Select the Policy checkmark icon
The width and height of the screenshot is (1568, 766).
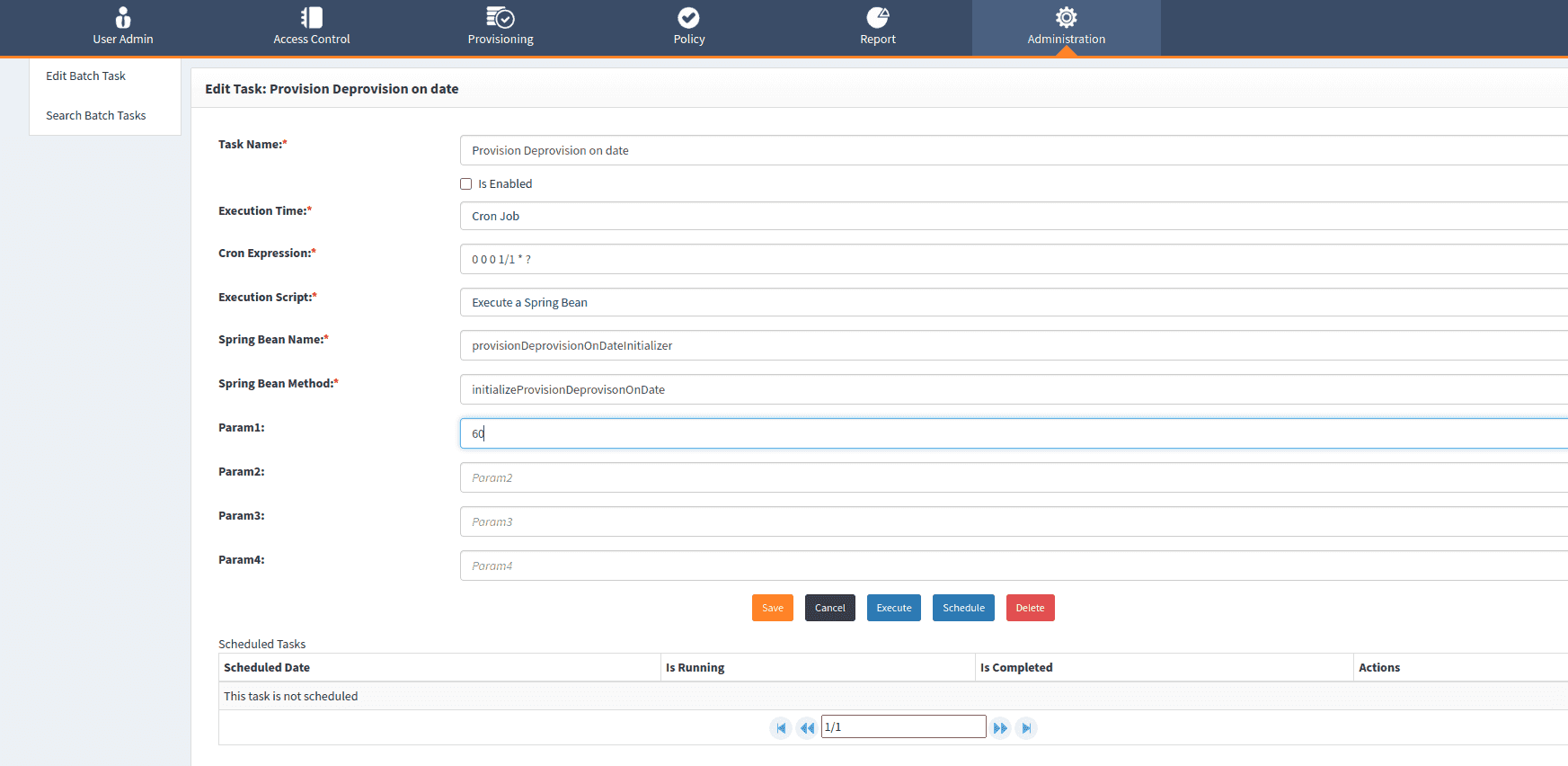(688, 18)
